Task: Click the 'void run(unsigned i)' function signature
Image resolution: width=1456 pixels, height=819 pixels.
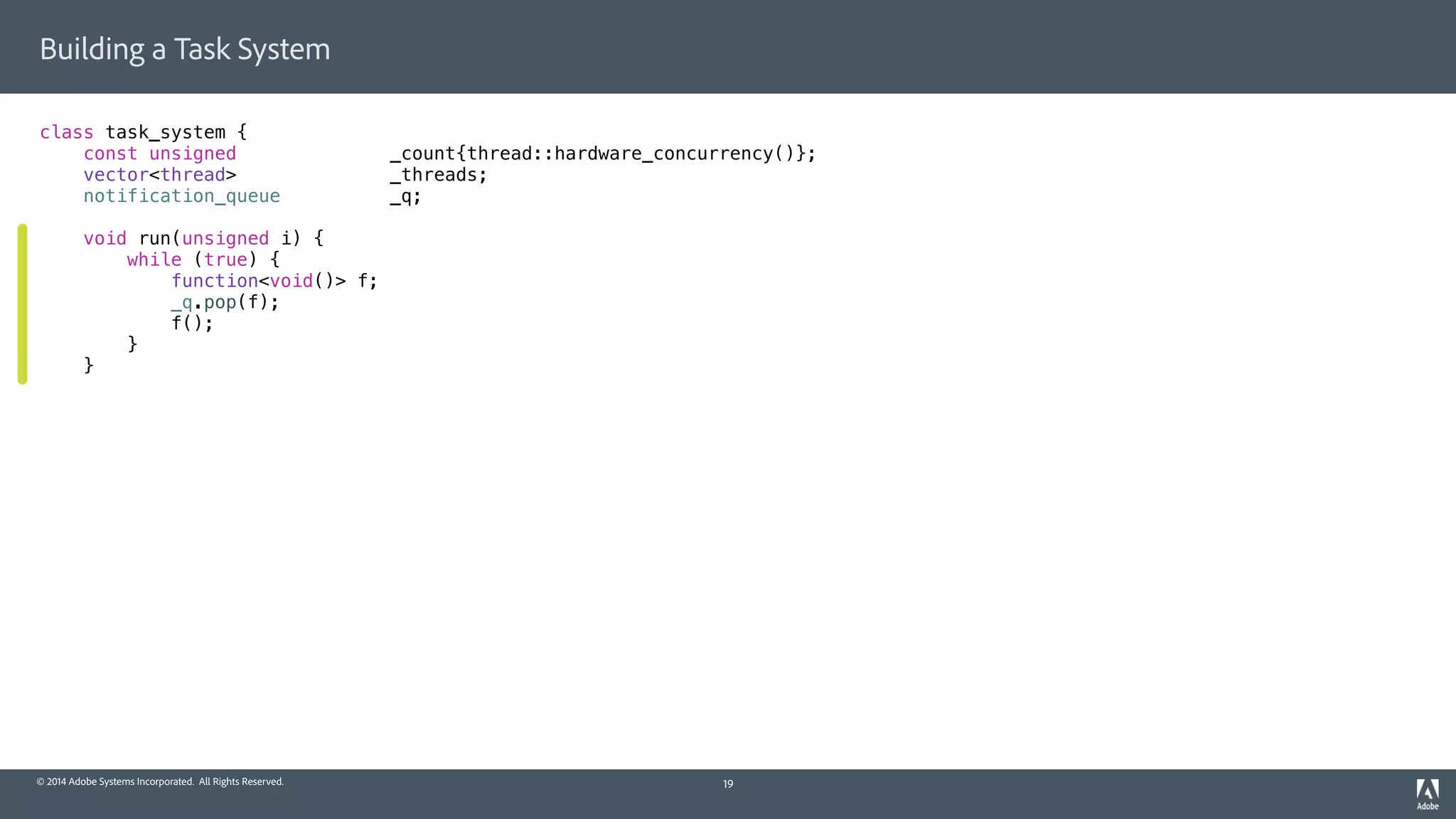Action: 192,238
